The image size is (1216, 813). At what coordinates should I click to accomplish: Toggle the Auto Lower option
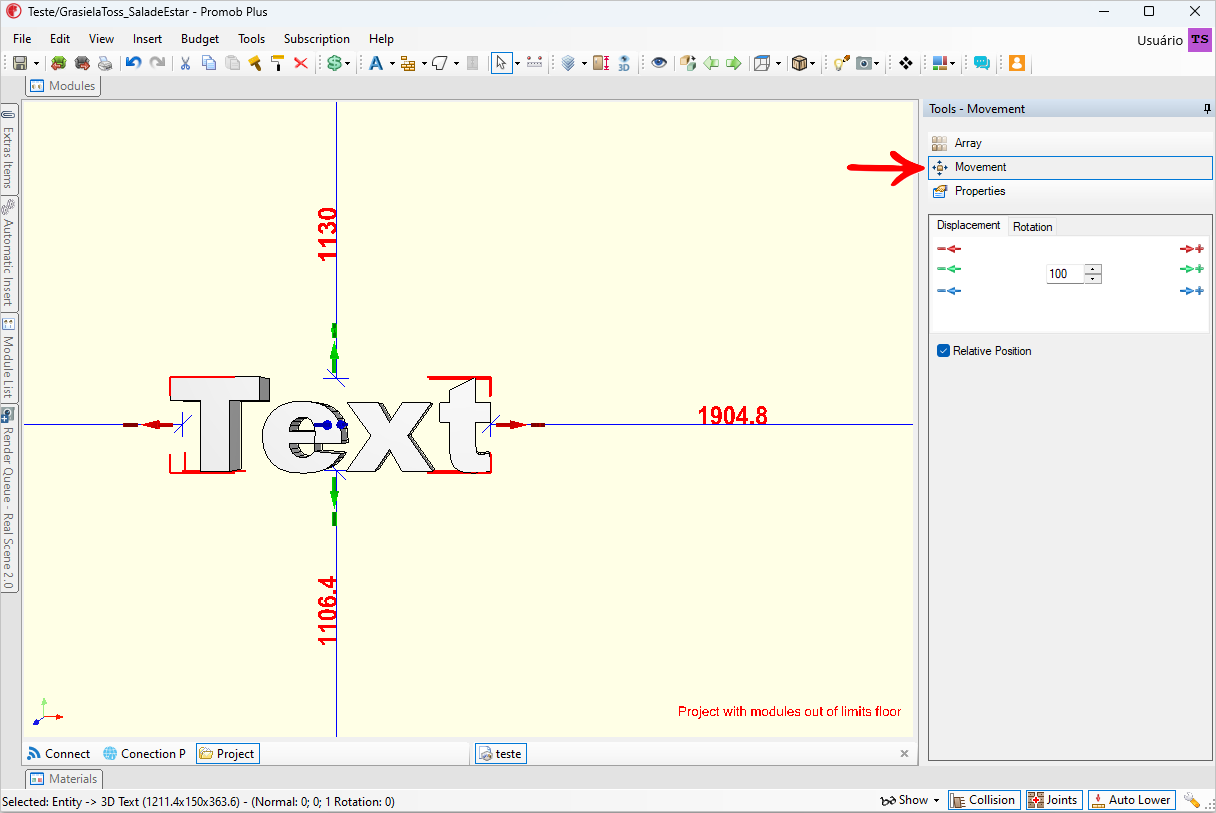1132,800
